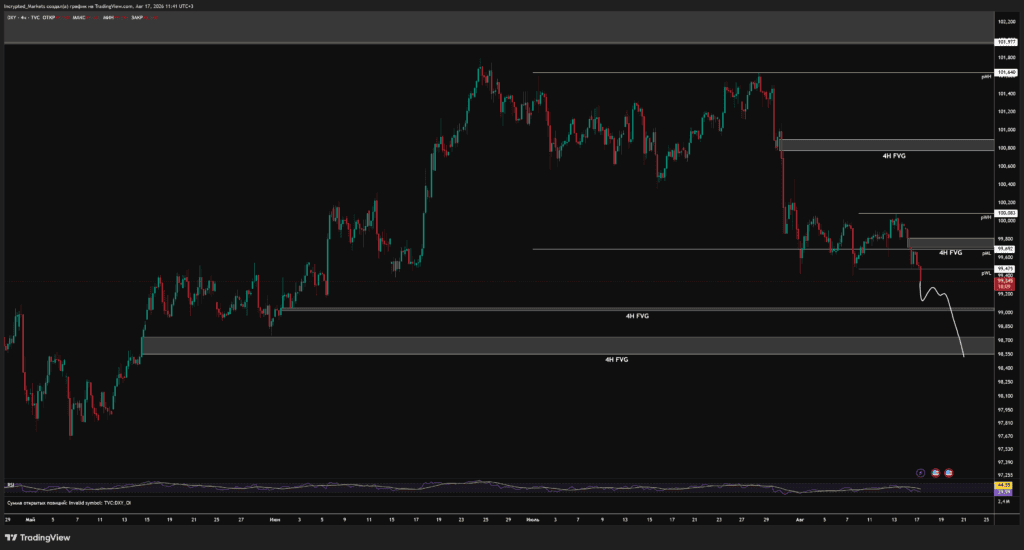Viewport: 1024px width, 550px height.
Task: Select the purple RSI value label
Action: pyautogui.click(x=1004, y=492)
